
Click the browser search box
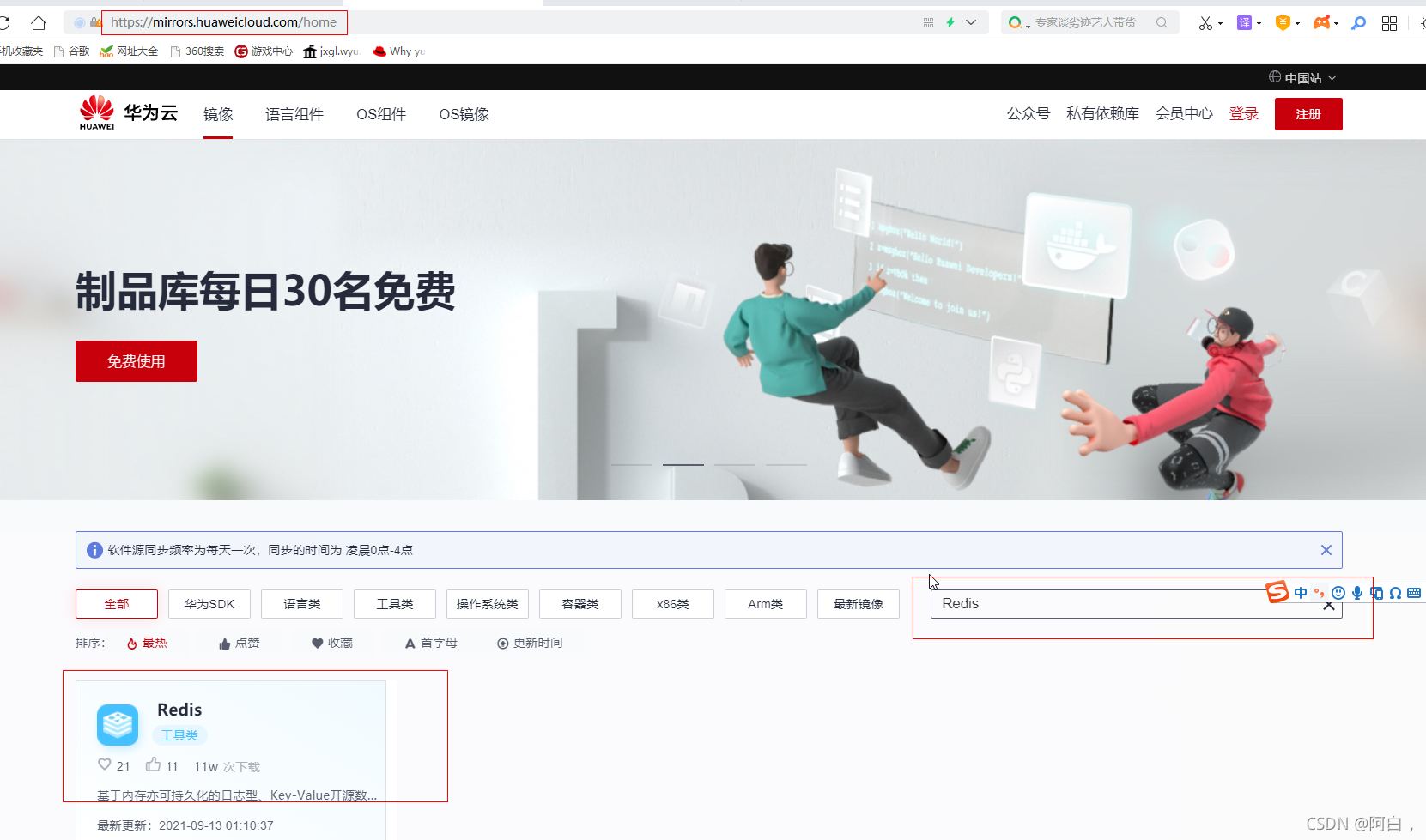pos(1089,22)
